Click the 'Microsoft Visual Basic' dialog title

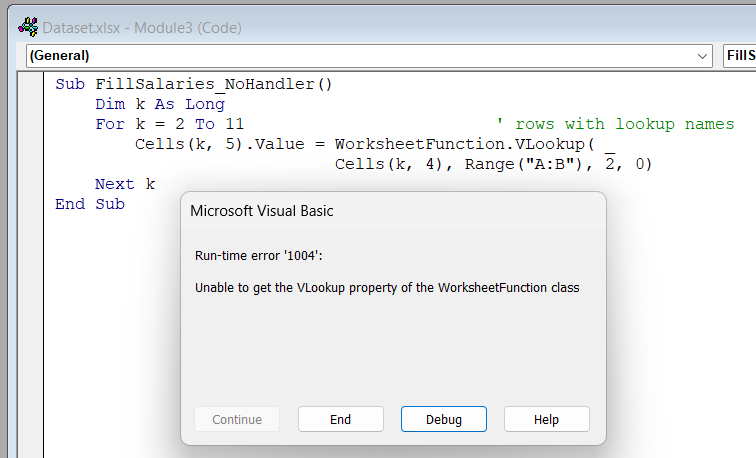coord(262,211)
